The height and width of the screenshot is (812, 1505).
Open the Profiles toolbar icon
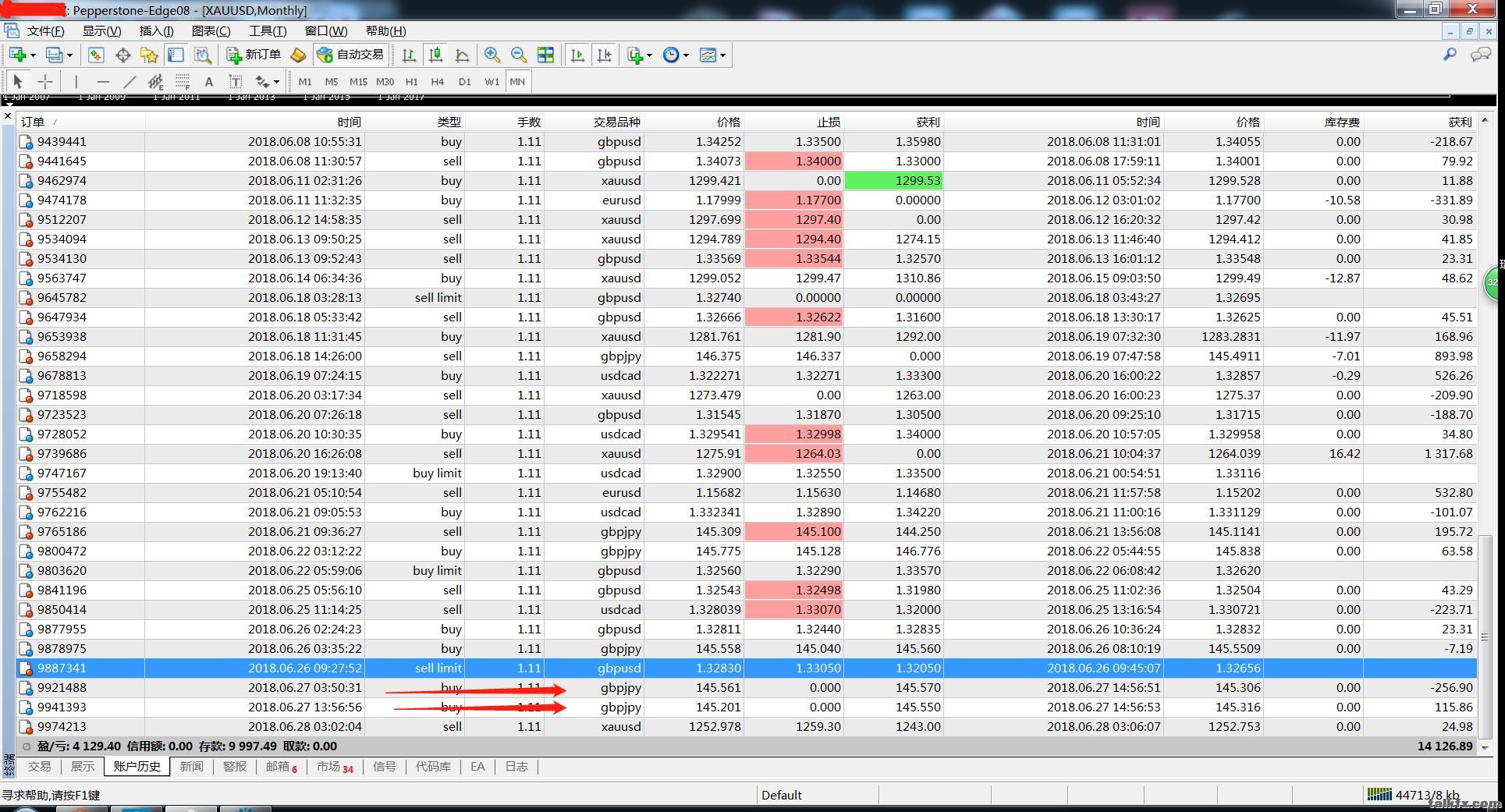point(54,55)
